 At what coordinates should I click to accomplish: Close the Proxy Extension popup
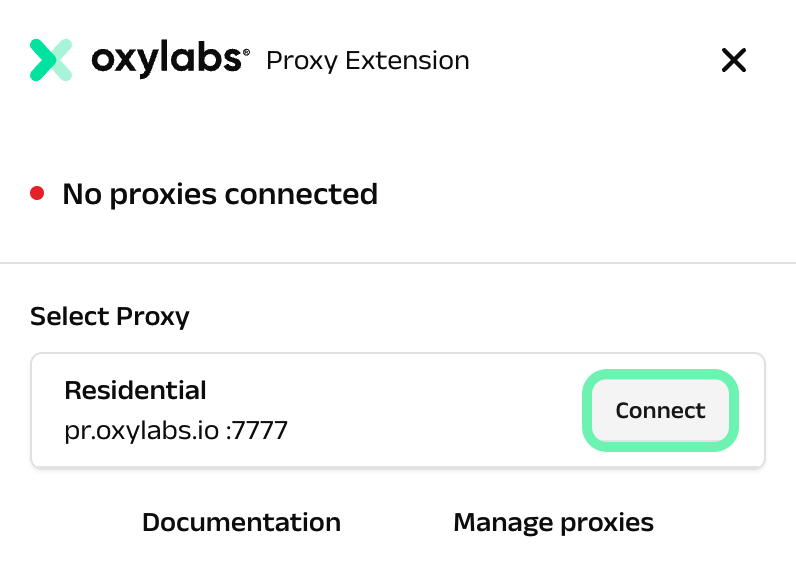tap(734, 61)
